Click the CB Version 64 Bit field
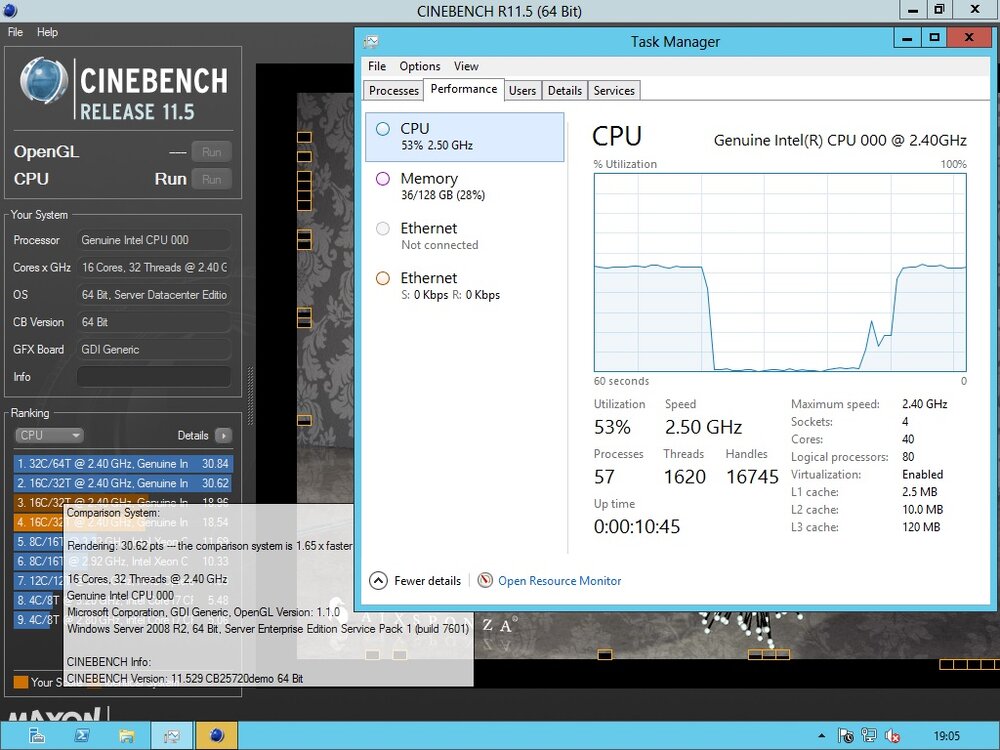Screen dimensions: 1000x750 (154, 322)
